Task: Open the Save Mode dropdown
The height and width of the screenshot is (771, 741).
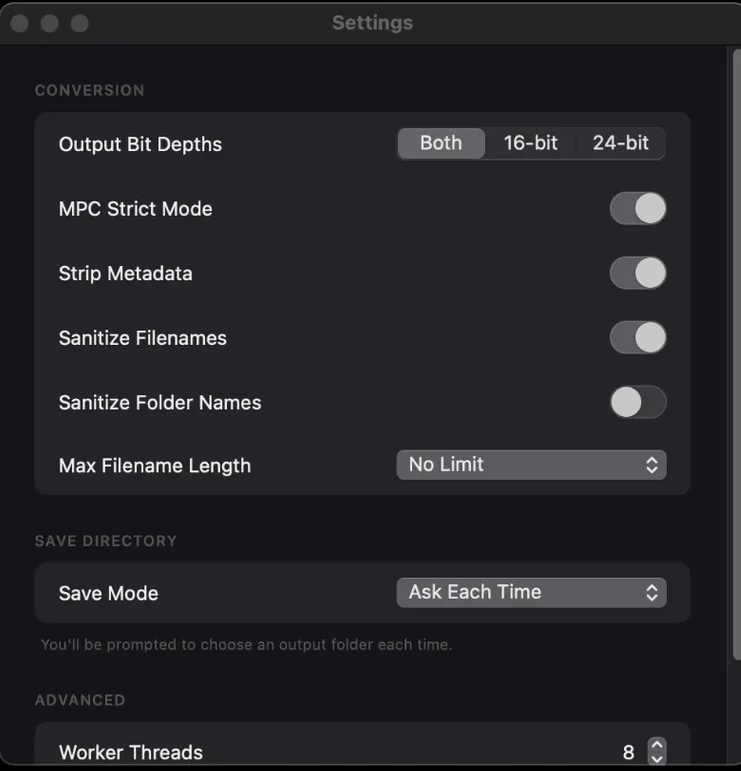Action: point(530,592)
